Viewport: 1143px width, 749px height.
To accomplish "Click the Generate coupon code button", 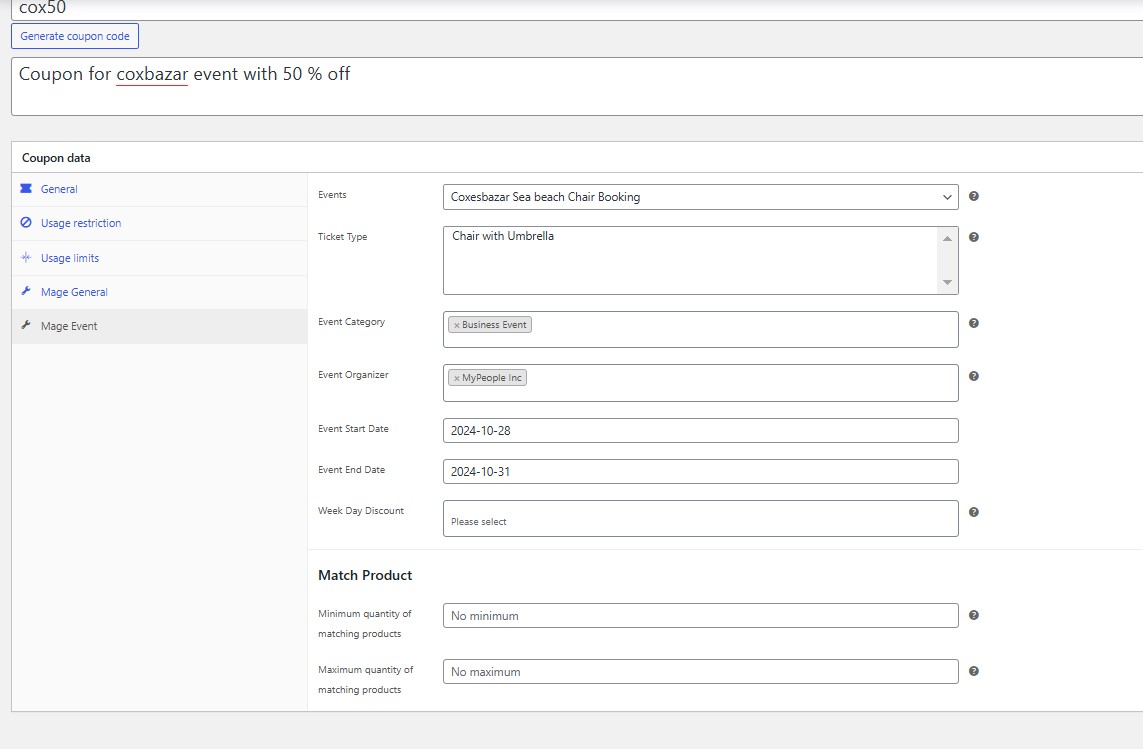I will coord(75,36).
